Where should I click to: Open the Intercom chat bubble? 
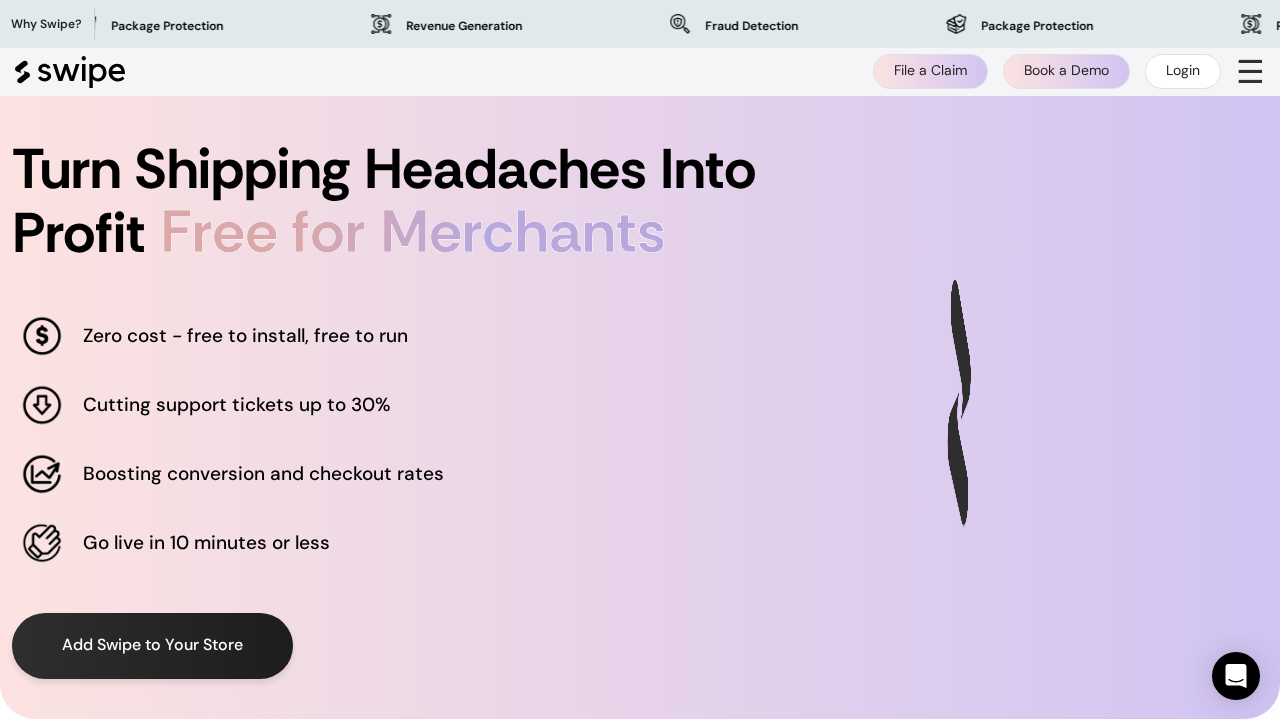tap(1236, 676)
